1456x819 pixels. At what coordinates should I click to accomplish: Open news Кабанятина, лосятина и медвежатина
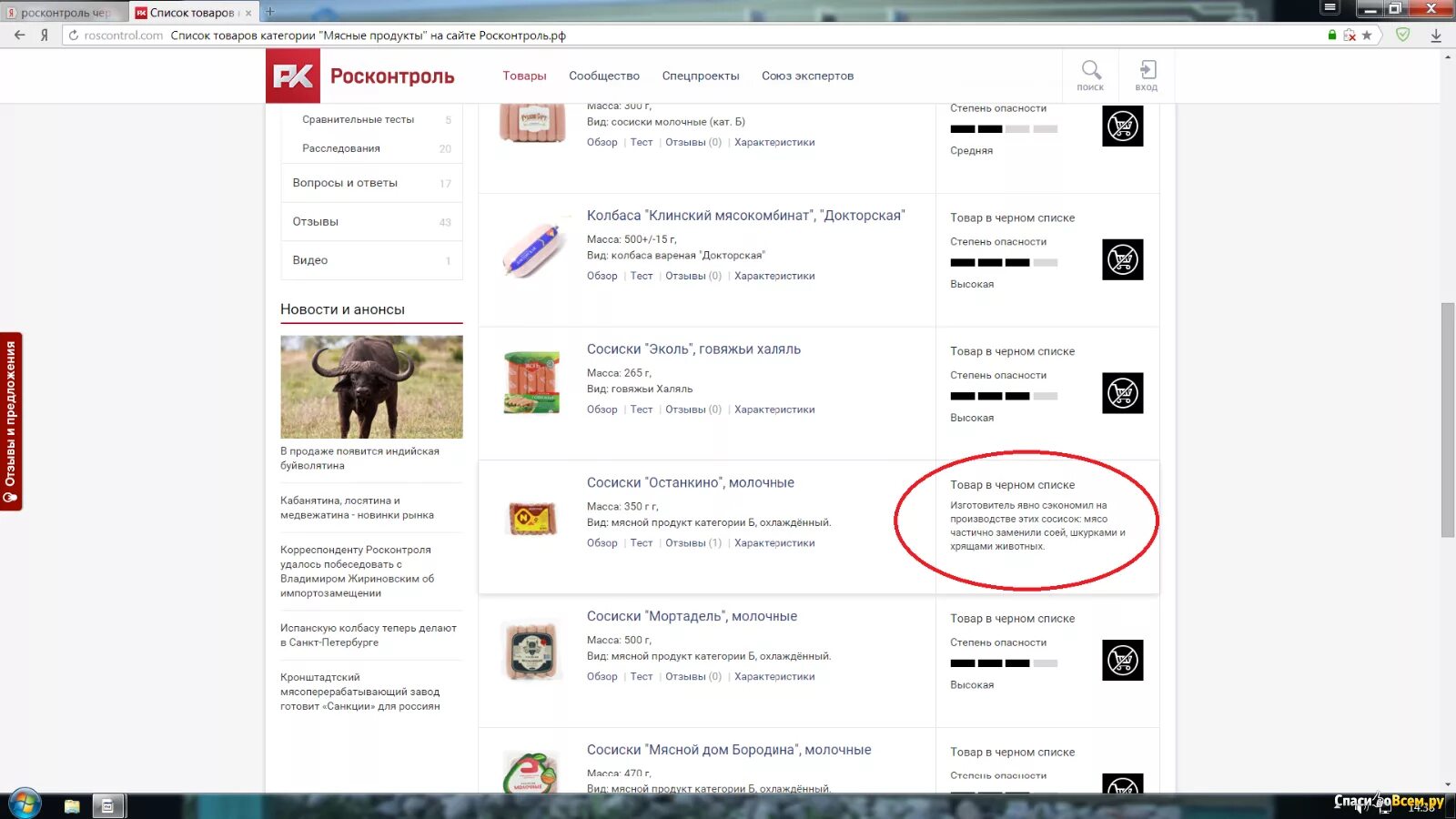[357, 508]
